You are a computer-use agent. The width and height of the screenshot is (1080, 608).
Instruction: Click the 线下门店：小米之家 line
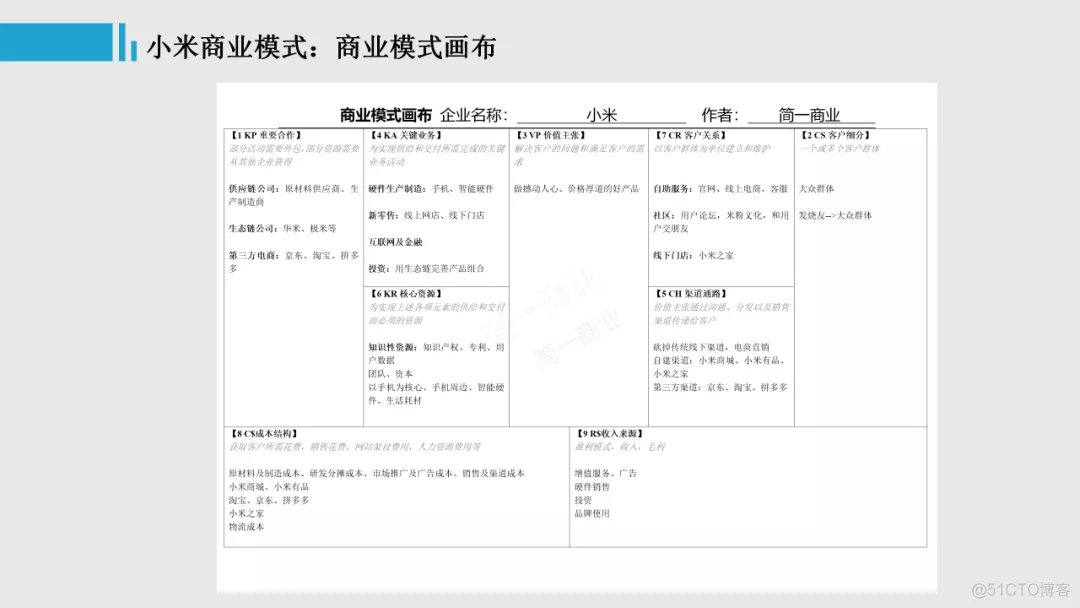(694, 255)
